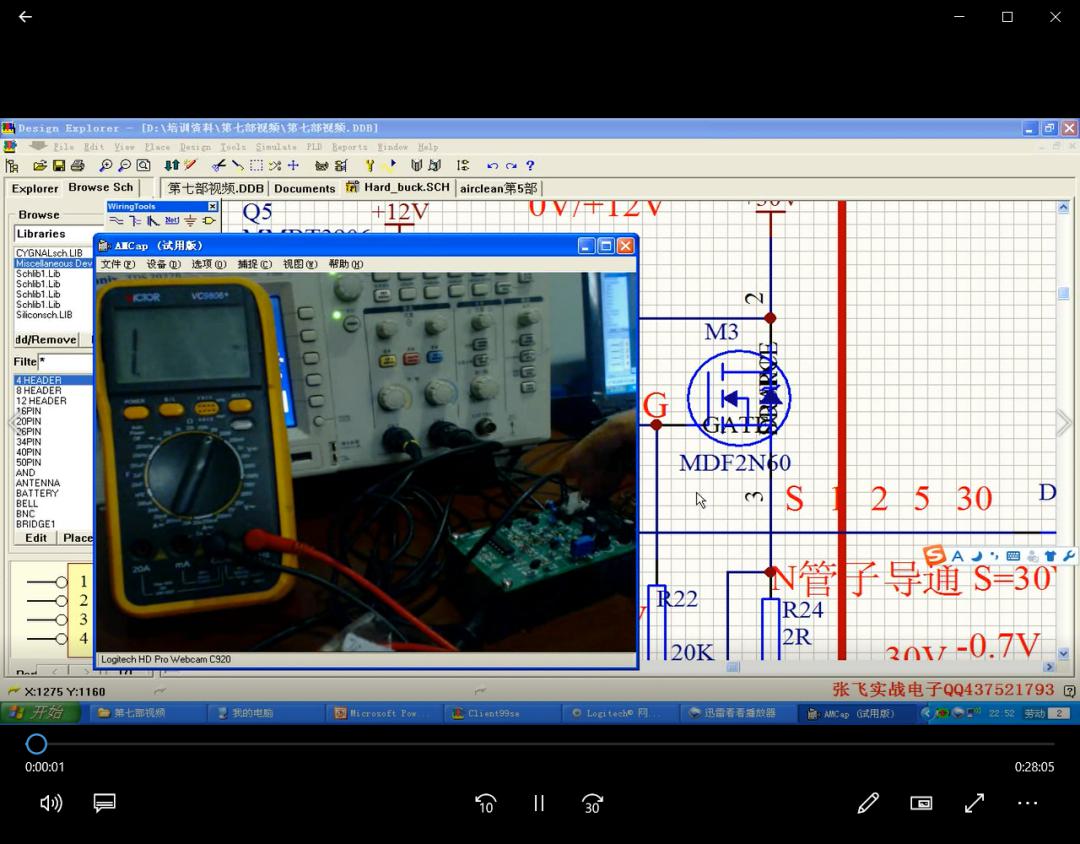This screenshot has width=1080, height=844.
Task: Go back with the player's back arrow
Action: tap(25, 17)
